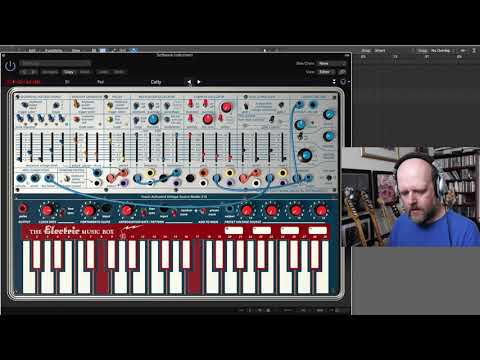Click the red Portamento Slope knob
480x360 pixels.
coord(89,210)
